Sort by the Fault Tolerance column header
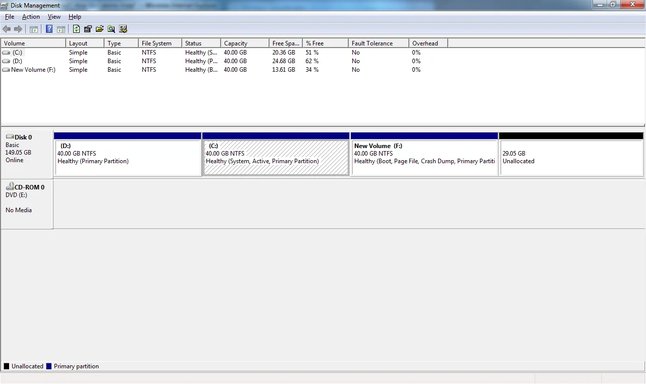The height and width of the screenshot is (384, 646). [x=378, y=43]
